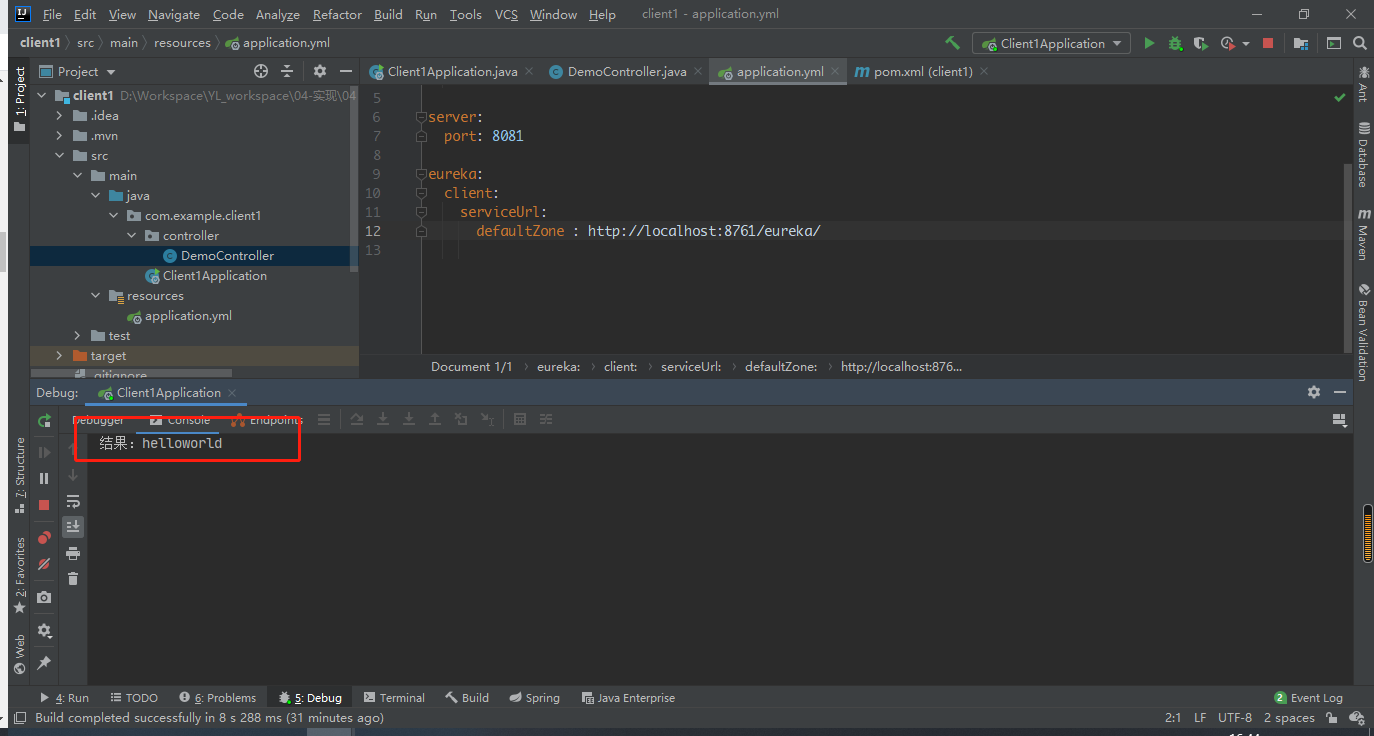1374x736 pixels.
Task: Expand the target folder
Action: (x=60, y=356)
